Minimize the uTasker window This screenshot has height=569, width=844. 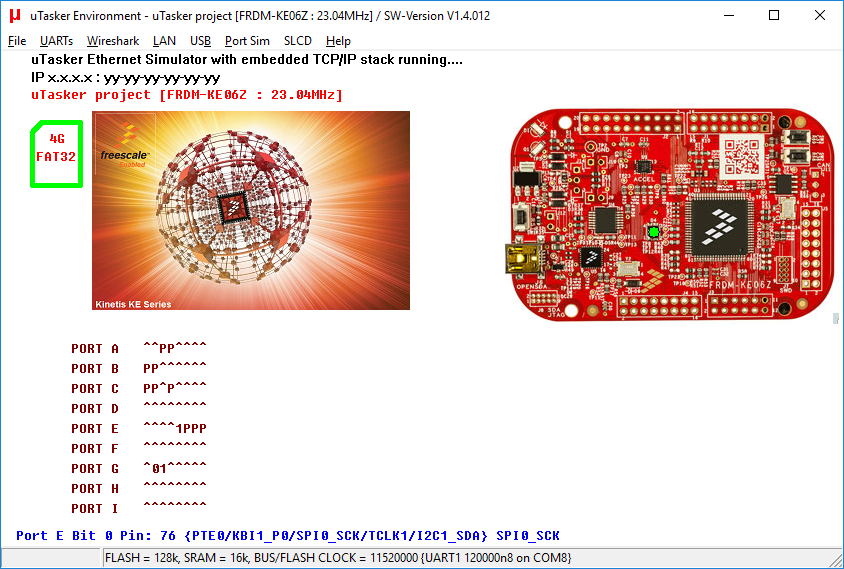pos(729,16)
